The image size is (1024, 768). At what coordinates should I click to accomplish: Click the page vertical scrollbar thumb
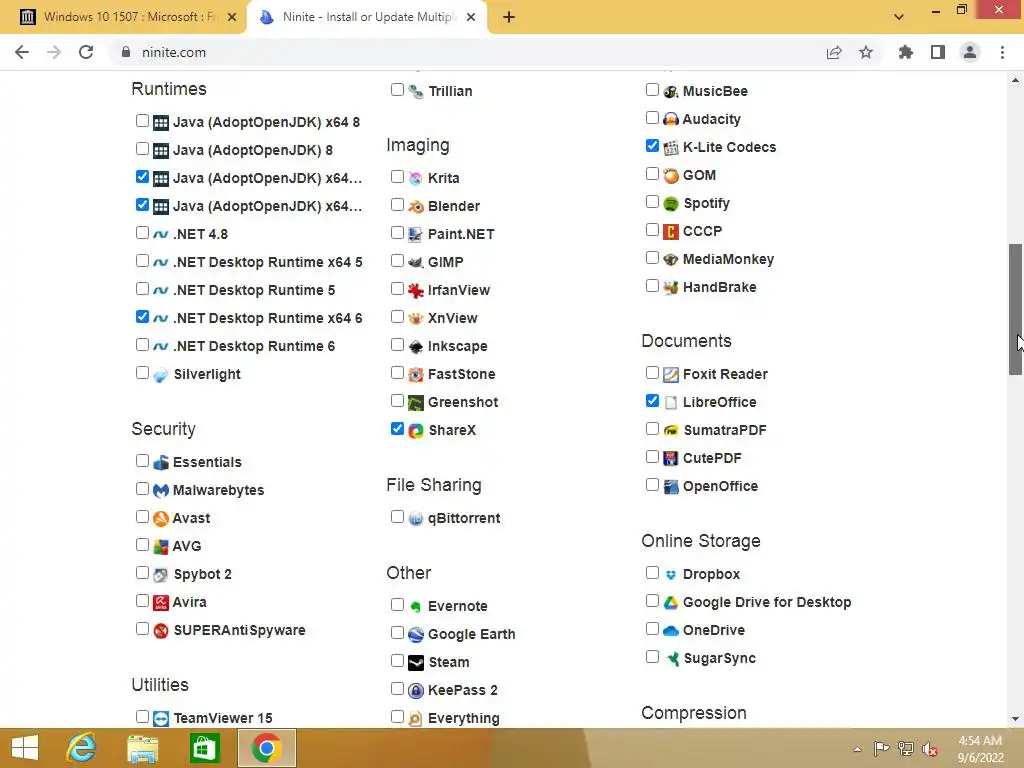click(x=1015, y=310)
